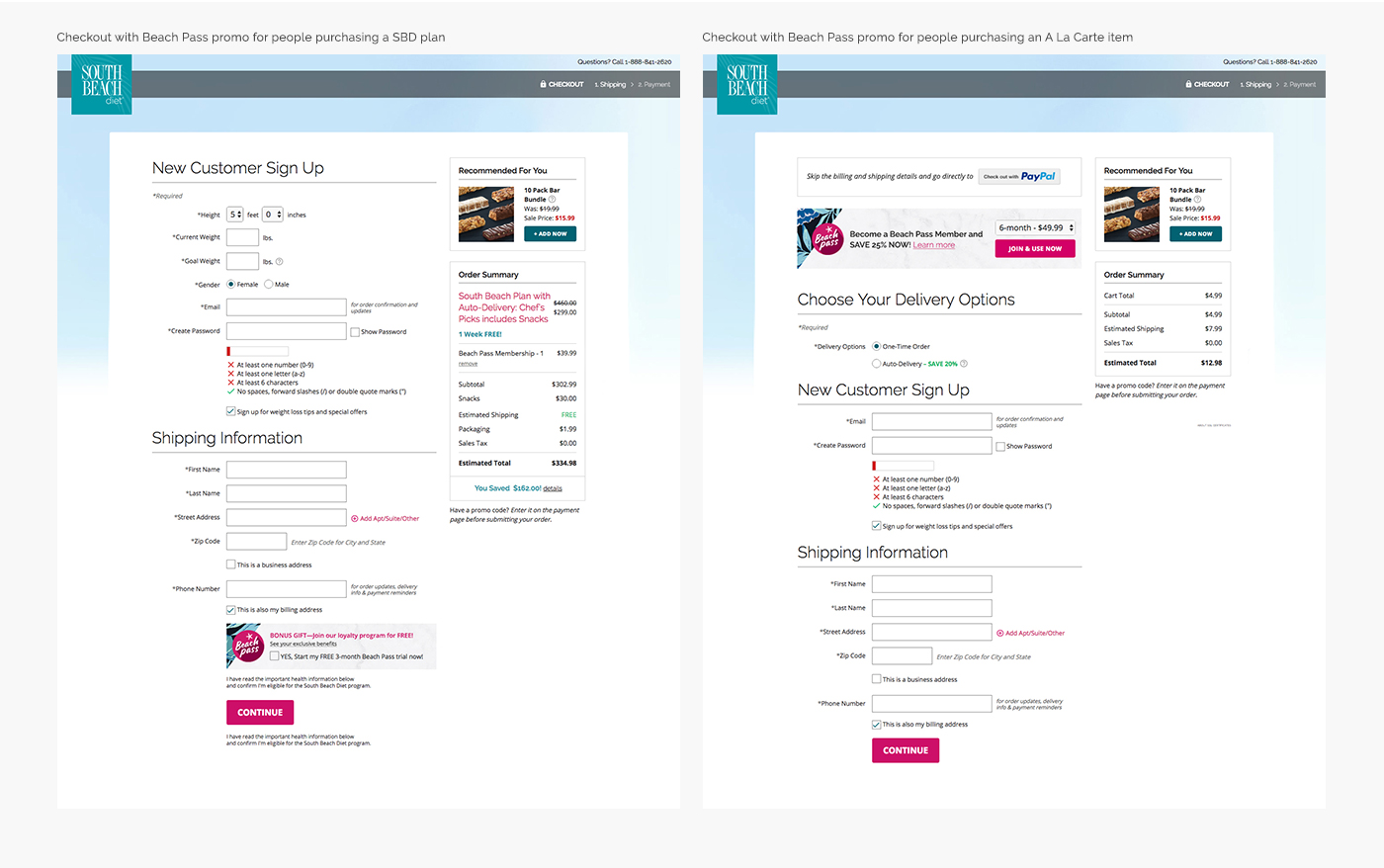Click 'Learn more' Beach Pass link
1384x868 pixels.
point(934,245)
